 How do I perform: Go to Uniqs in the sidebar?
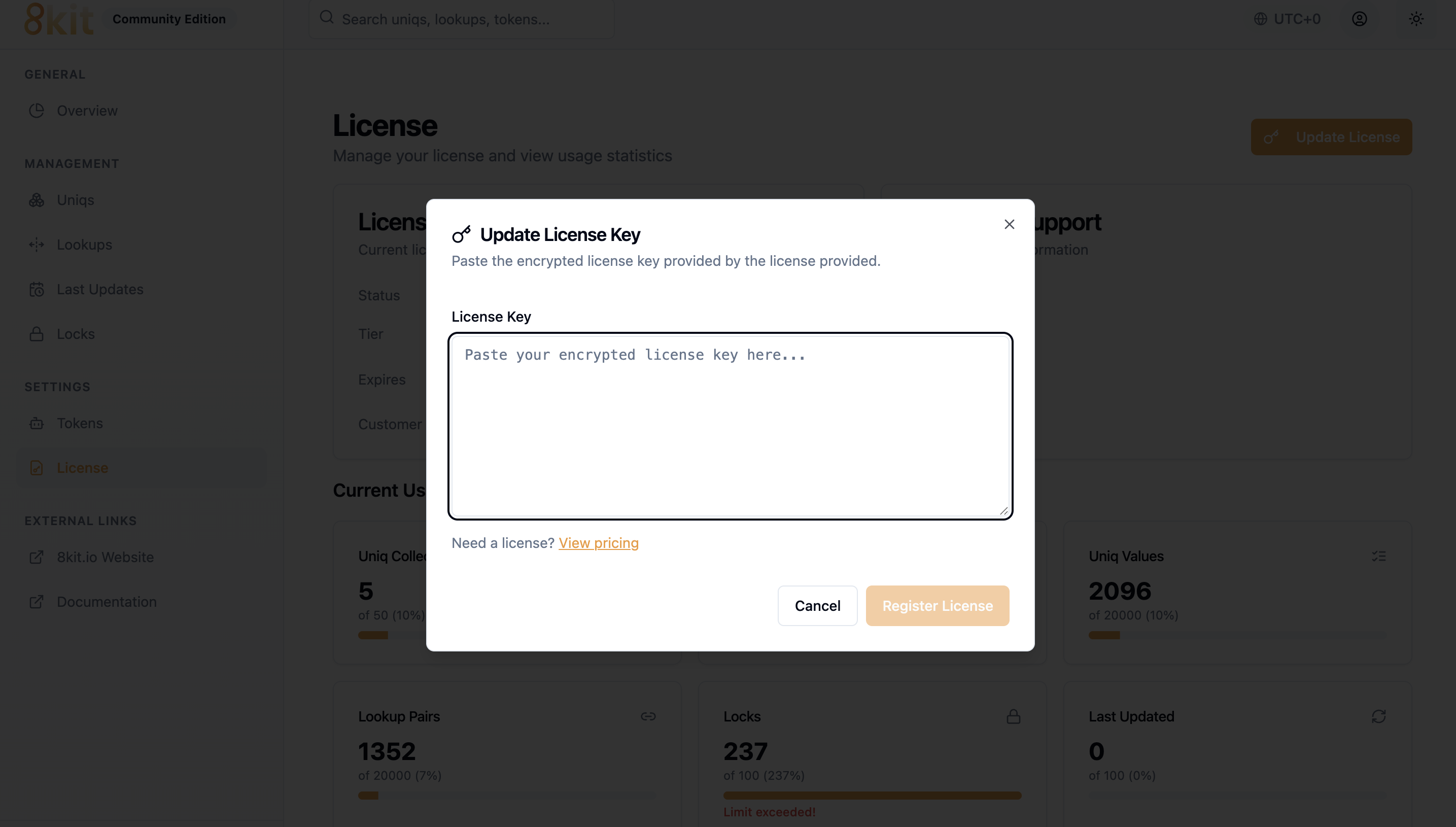click(x=76, y=200)
